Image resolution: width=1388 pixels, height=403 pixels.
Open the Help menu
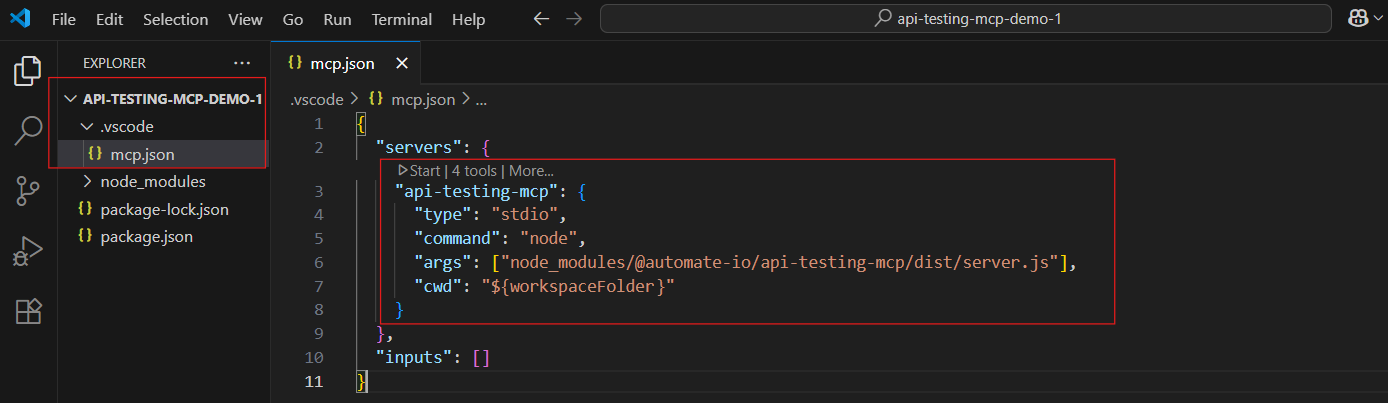pyautogui.click(x=468, y=19)
